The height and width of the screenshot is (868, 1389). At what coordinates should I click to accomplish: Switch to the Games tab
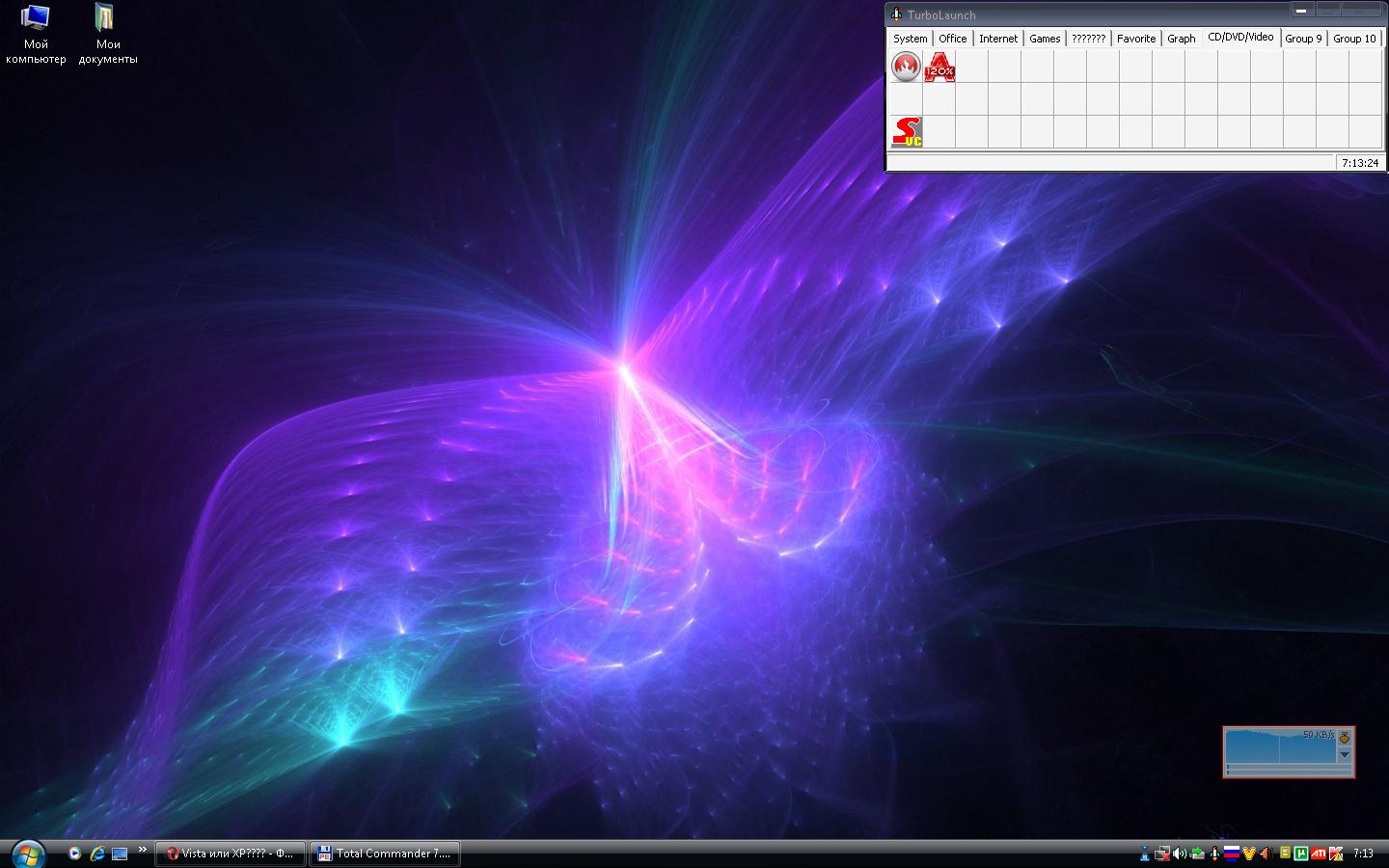click(x=1045, y=39)
